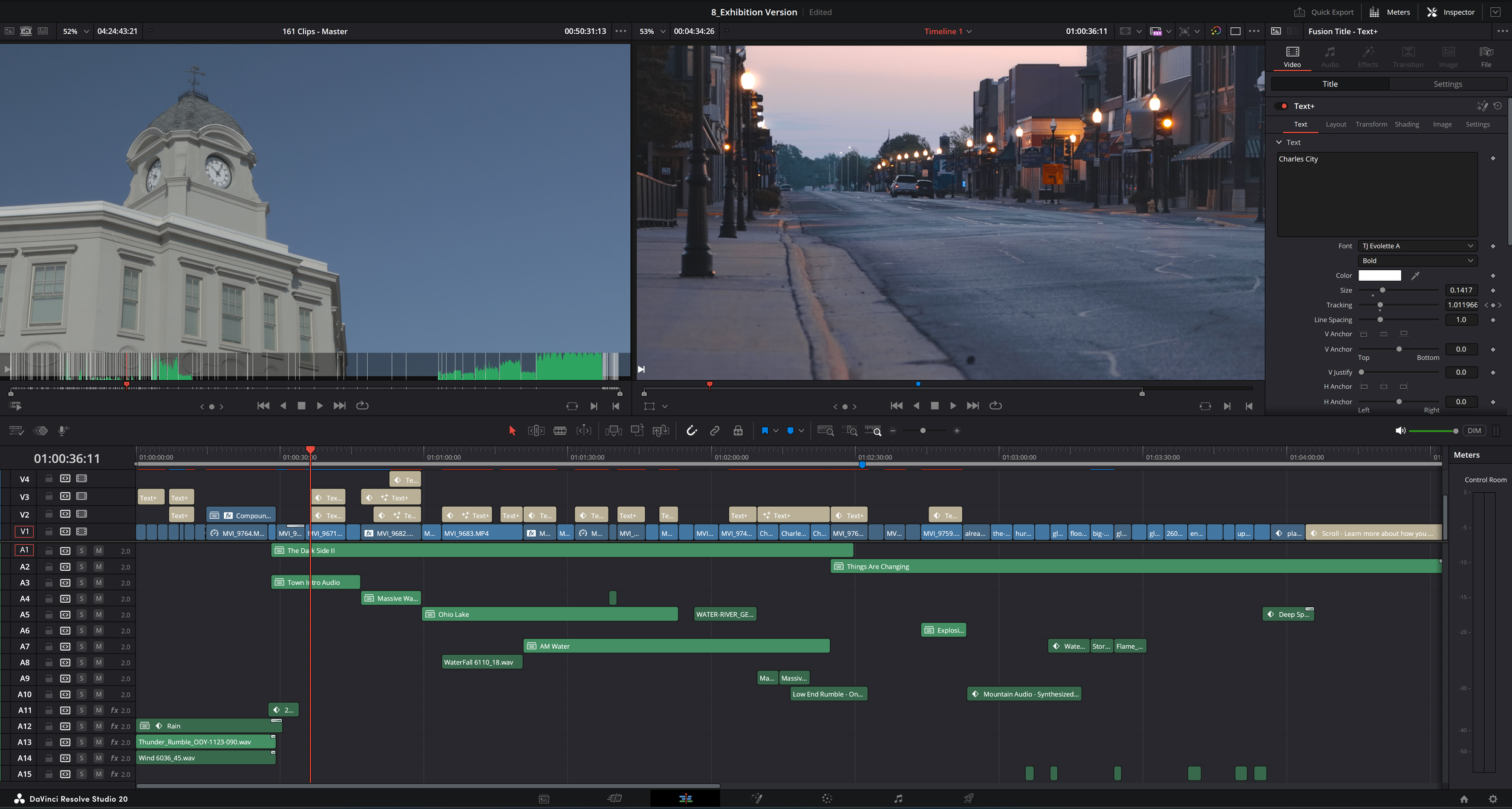The image size is (1512, 809).
Task: Select the arrow Selection mode tool
Action: pyautogui.click(x=512, y=430)
